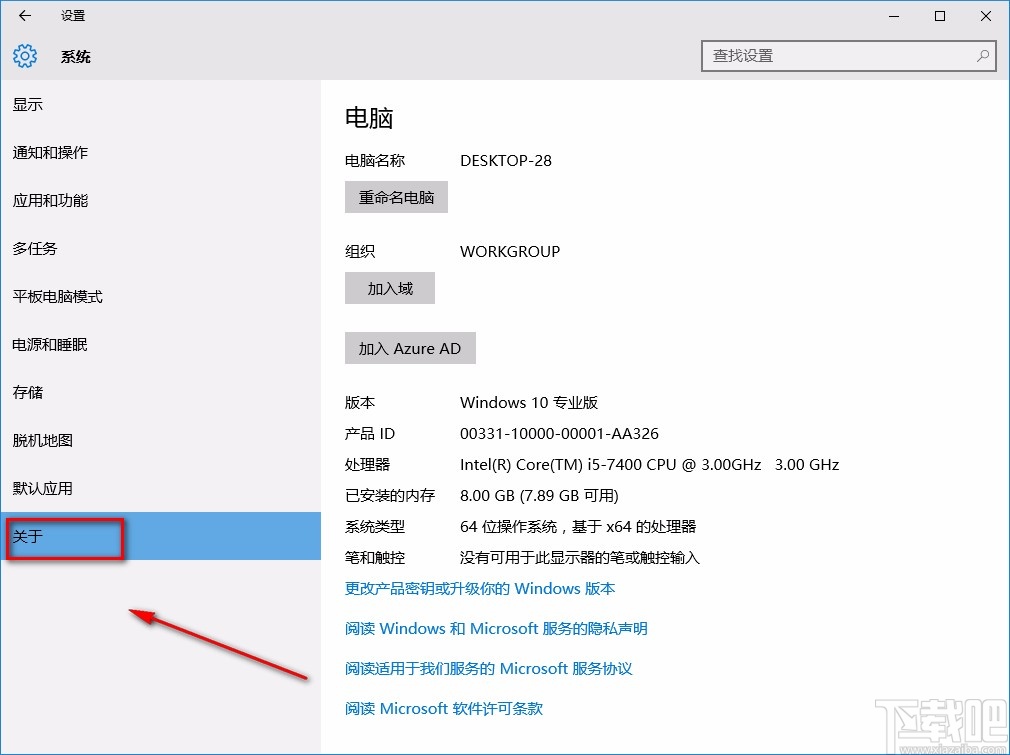1010x755 pixels.
Task: Select 多任务 in the sidebar
Action: 35,248
